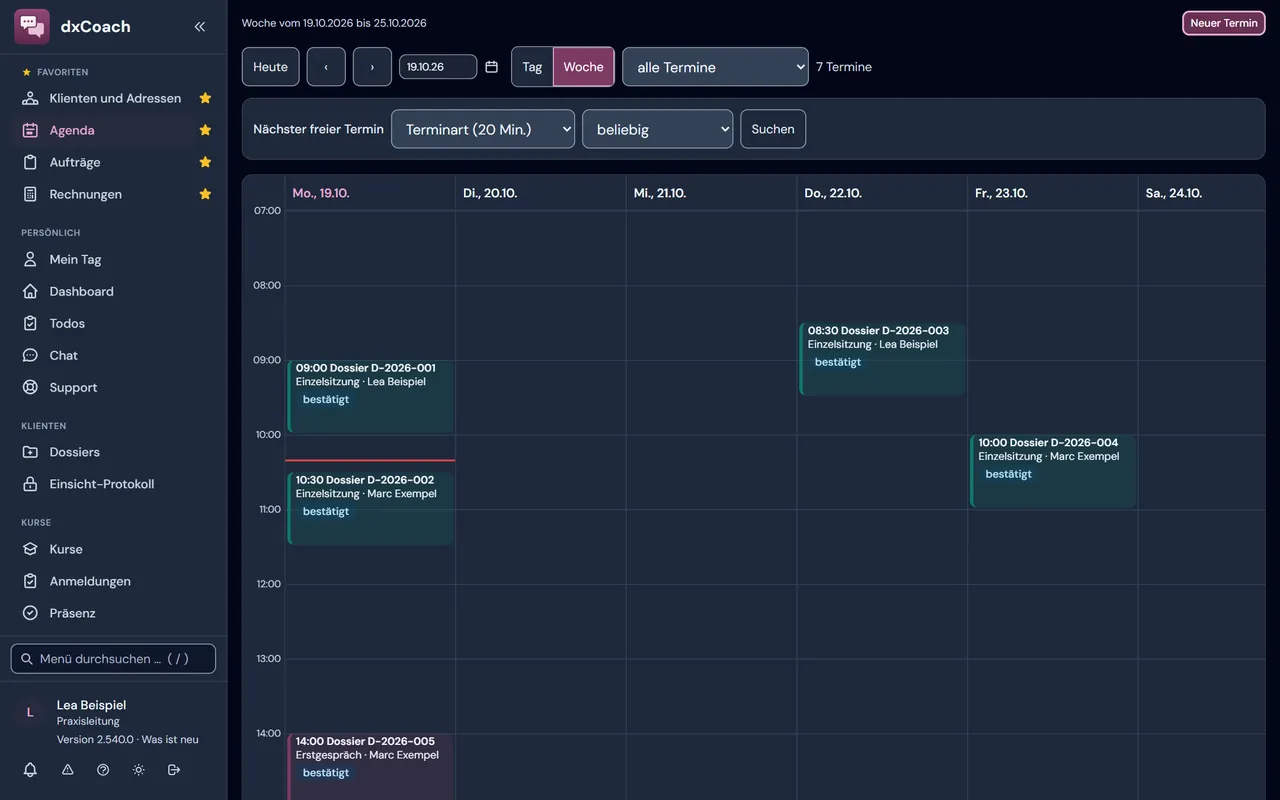This screenshot has height=800, width=1280.
Task: Open the 14:00 Dossier D-2026-005 Erstgespräch appointment
Action: (x=370, y=767)
